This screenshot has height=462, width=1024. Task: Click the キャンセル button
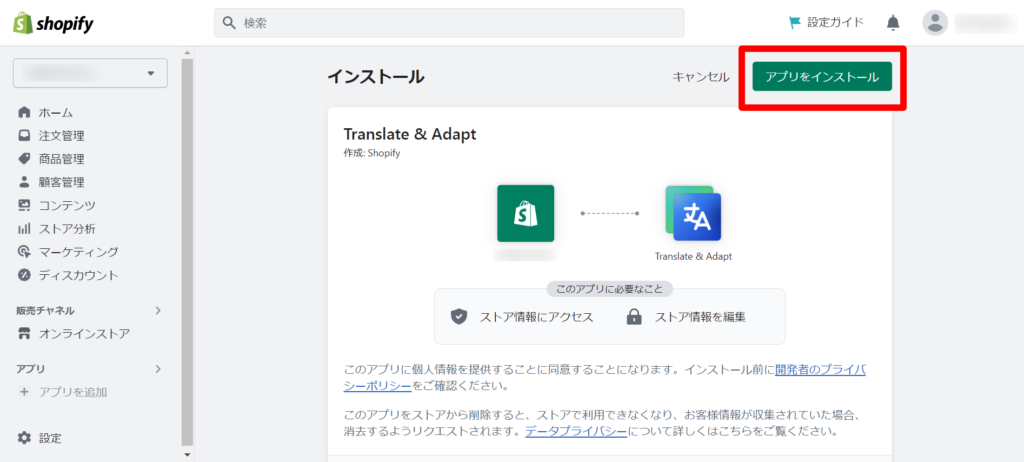pyautogui.click(x=701, y=76)
